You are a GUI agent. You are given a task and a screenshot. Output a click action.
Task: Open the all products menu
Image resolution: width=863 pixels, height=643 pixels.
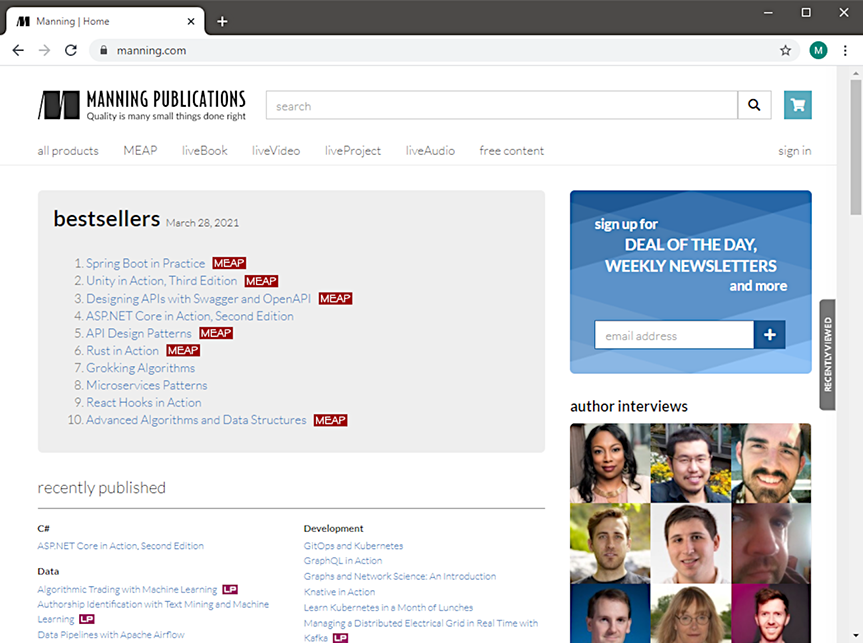[x=68, y=151]
